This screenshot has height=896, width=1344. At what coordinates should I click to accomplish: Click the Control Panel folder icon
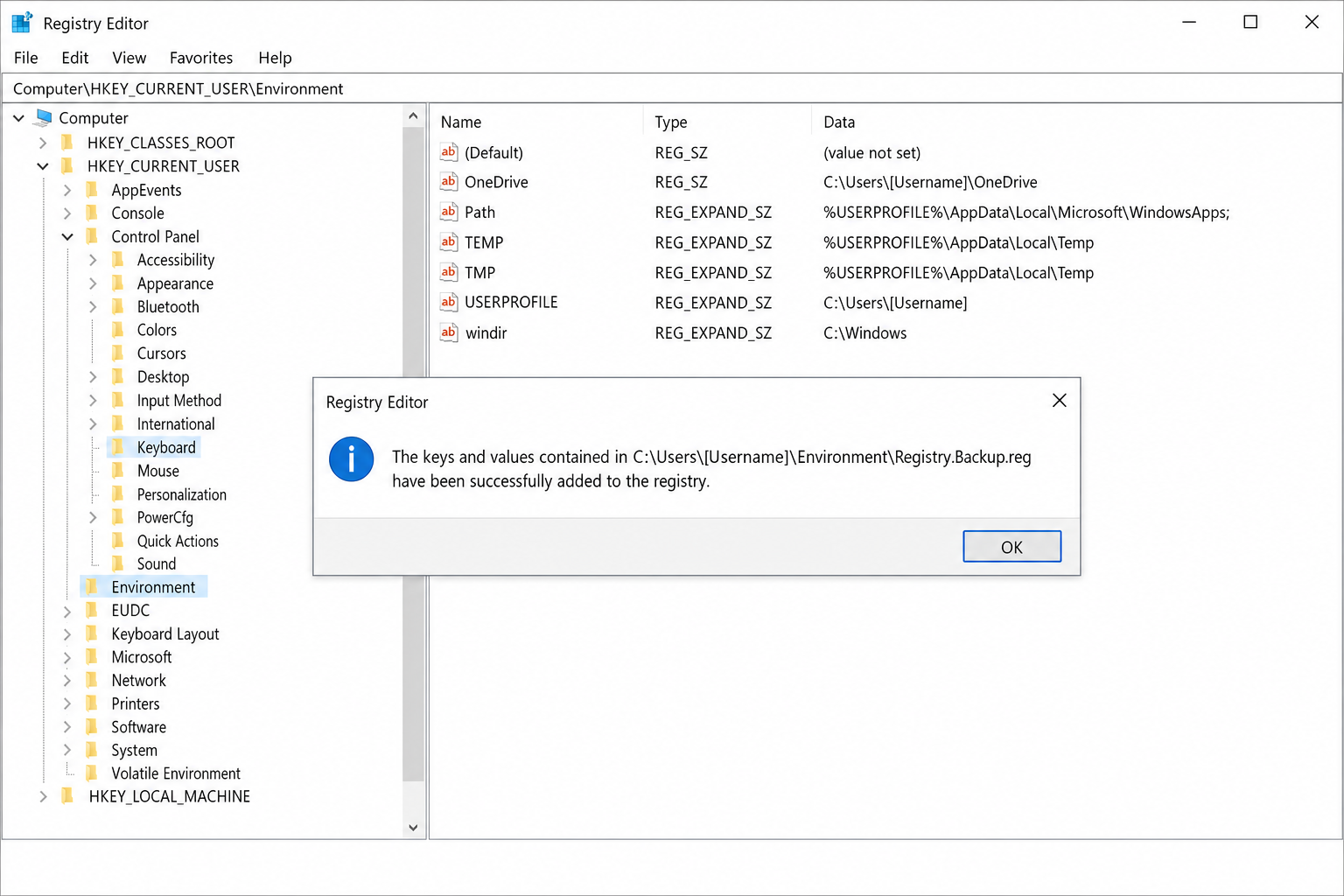(x=92, y=236)
